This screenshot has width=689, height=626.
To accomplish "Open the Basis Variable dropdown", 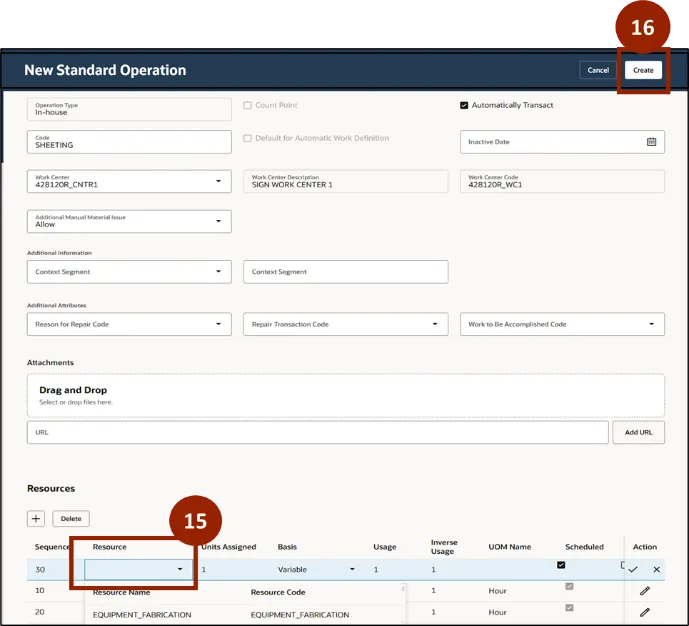I will click(352, 569).
